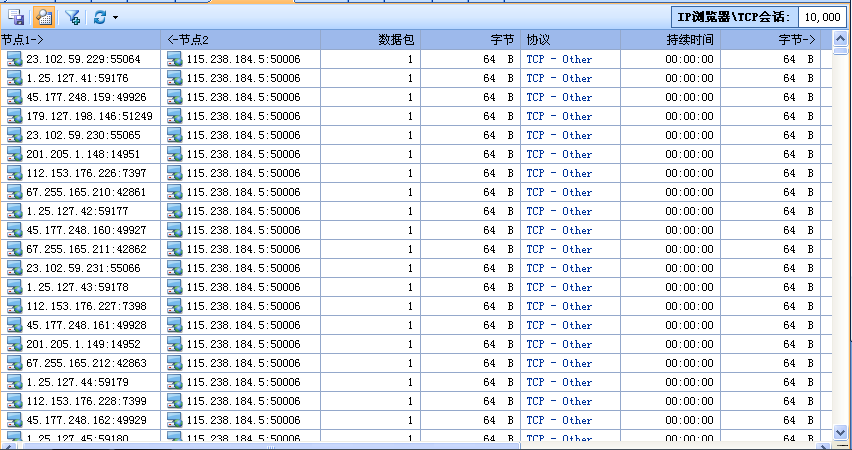Click node icon beside 201.205.1.148:14951
The height and width of the screenshot is (450, 852).
(15, 154)
